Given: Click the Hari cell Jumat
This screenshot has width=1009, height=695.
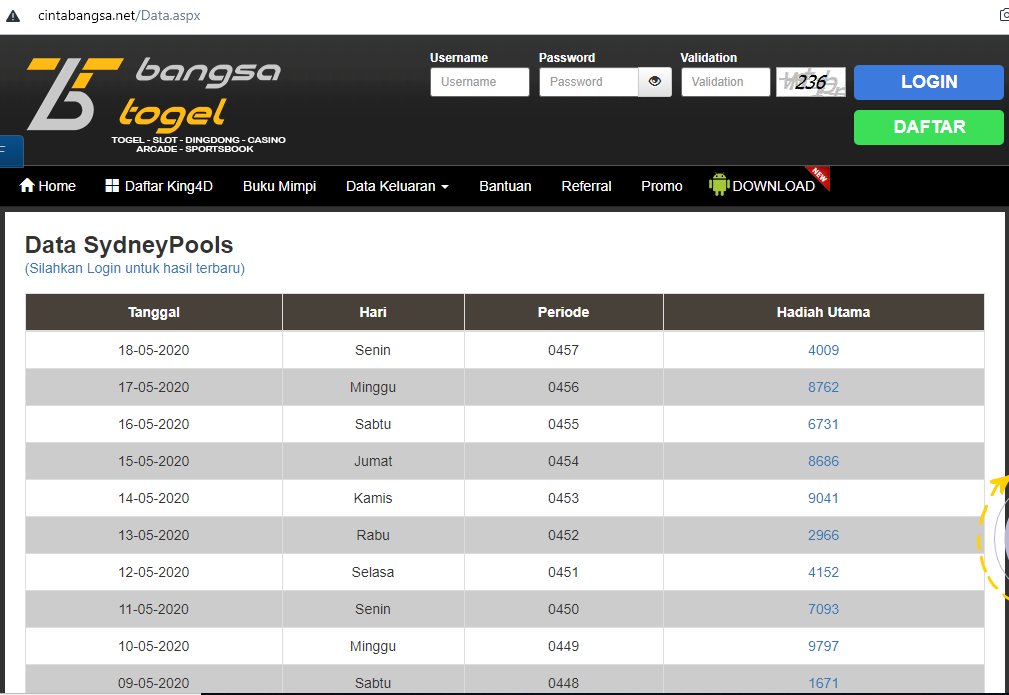Looking at the screenshot, I should coord(373,461).
